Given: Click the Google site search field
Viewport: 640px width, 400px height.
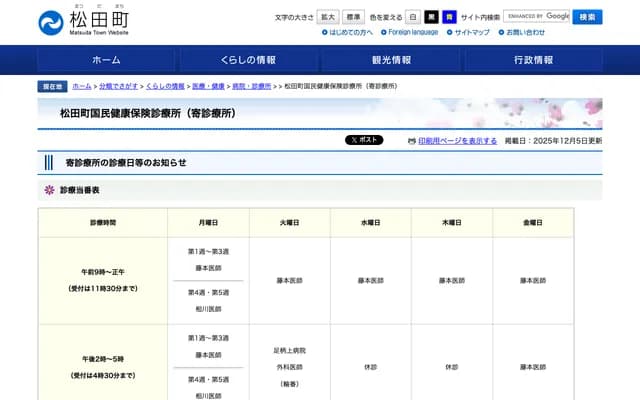Looking at the screenshot, I should pyautogui.click(x=536, y=17).
